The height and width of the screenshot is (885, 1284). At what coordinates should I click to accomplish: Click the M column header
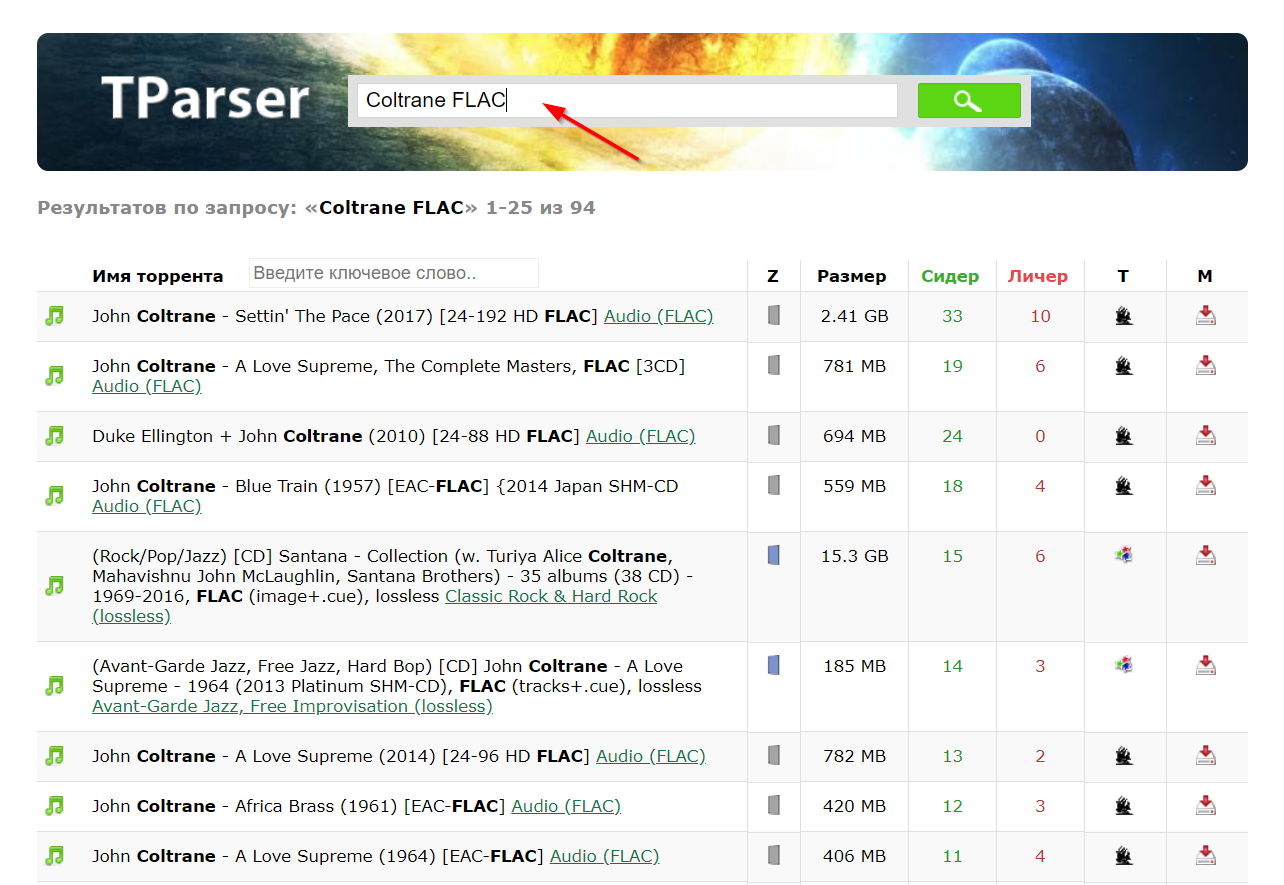(x=1205, y=276)
